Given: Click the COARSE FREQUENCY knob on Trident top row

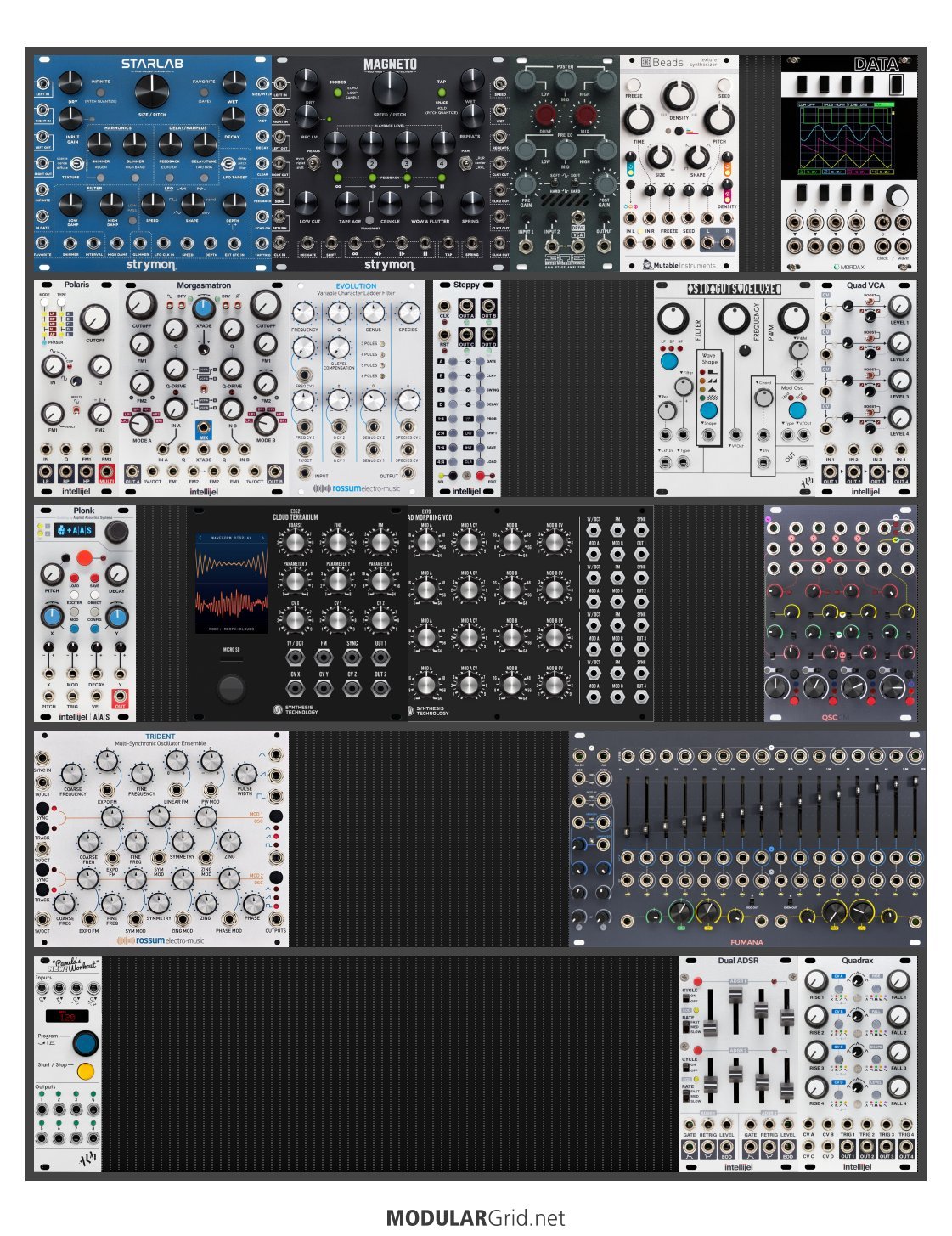Looking at the screenshot, I should [x=73, y=773].
